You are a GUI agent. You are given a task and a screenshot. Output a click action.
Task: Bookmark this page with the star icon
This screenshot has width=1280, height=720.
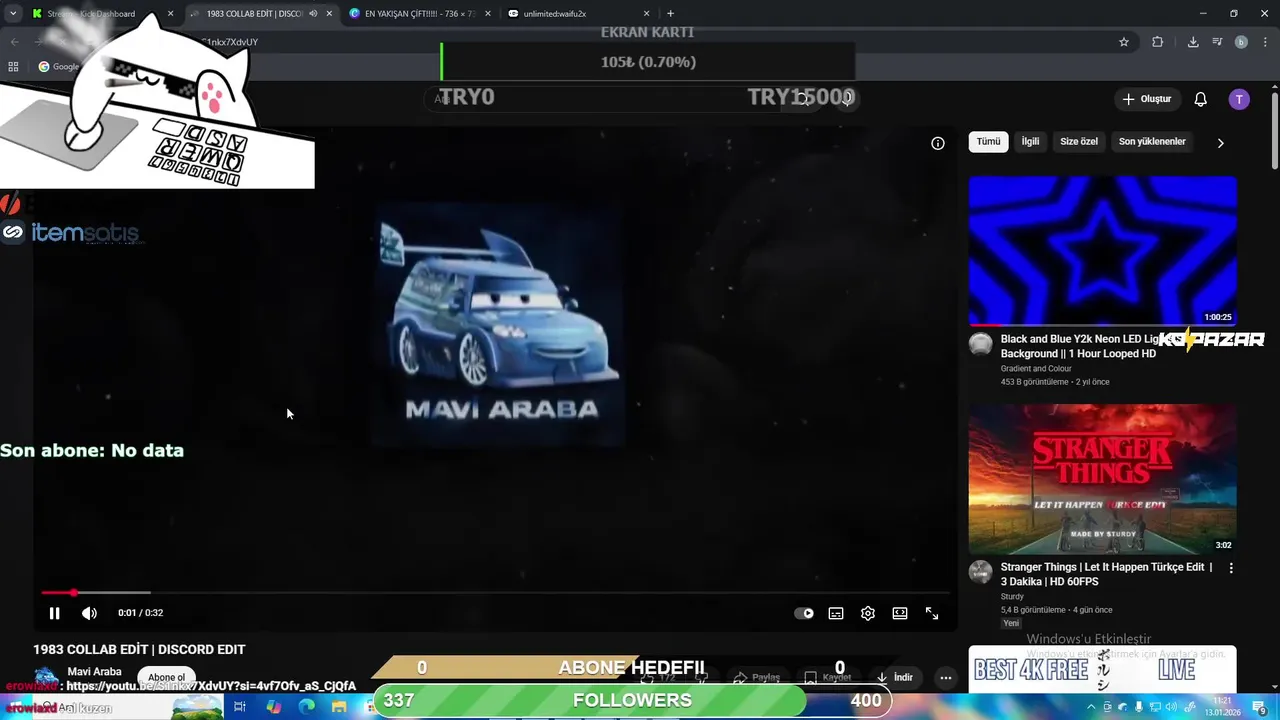(1124, 42)
